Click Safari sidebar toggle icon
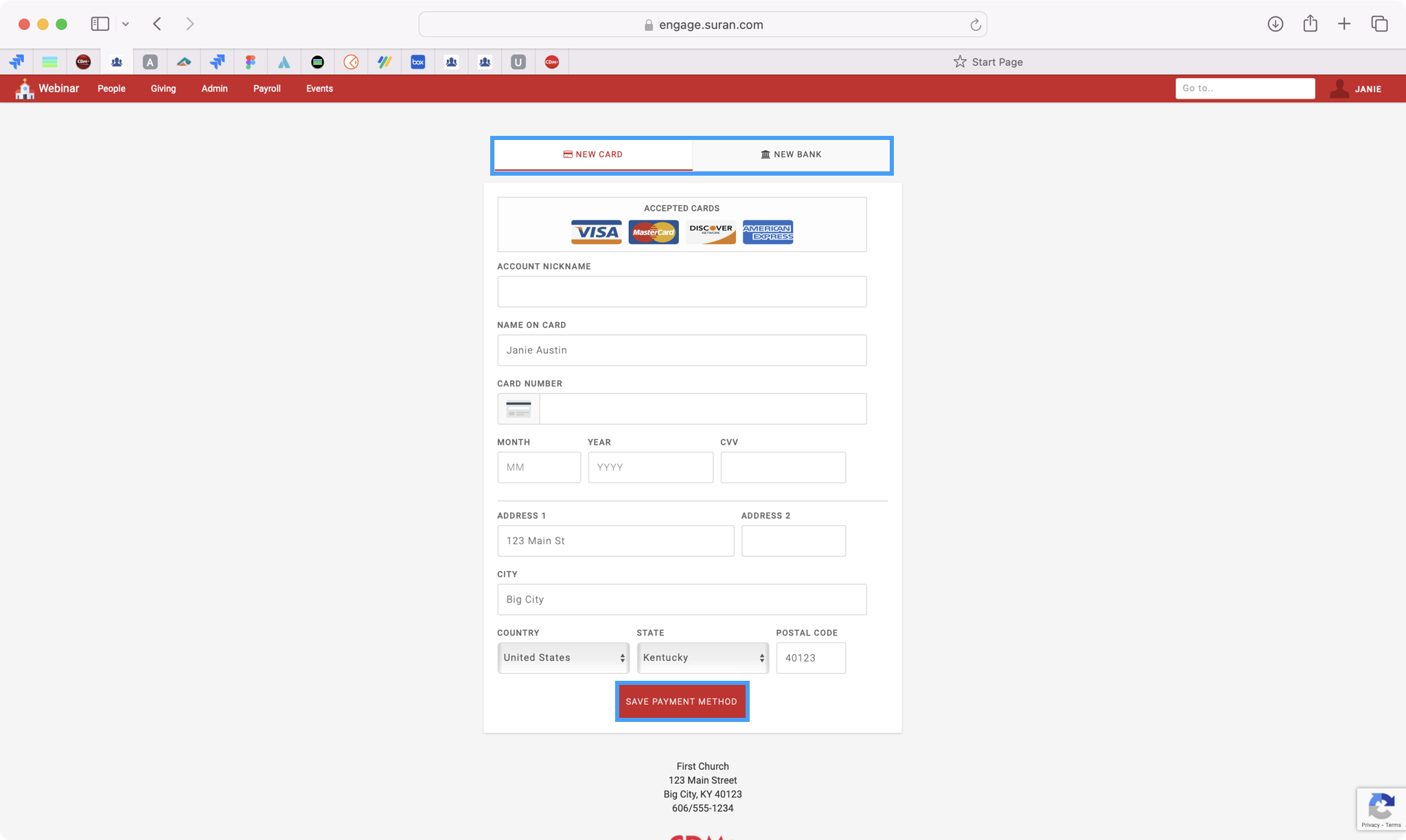Image resolution: width=1406 pixels, height=840 pixels. click(x=100, y=24)
